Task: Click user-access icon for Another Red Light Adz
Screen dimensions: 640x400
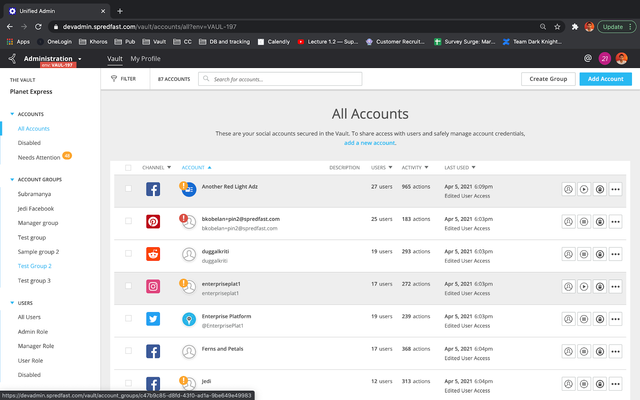Action: [568, 189]
